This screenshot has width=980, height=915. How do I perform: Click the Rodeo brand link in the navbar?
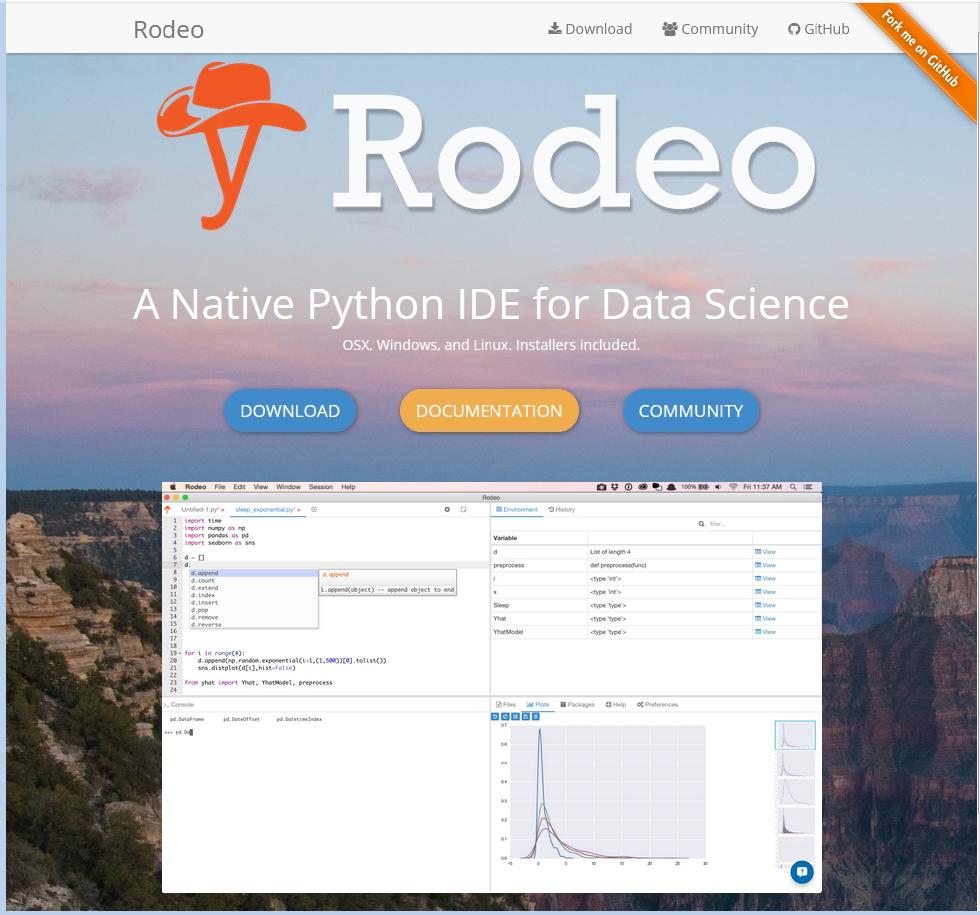coord(169,29)
